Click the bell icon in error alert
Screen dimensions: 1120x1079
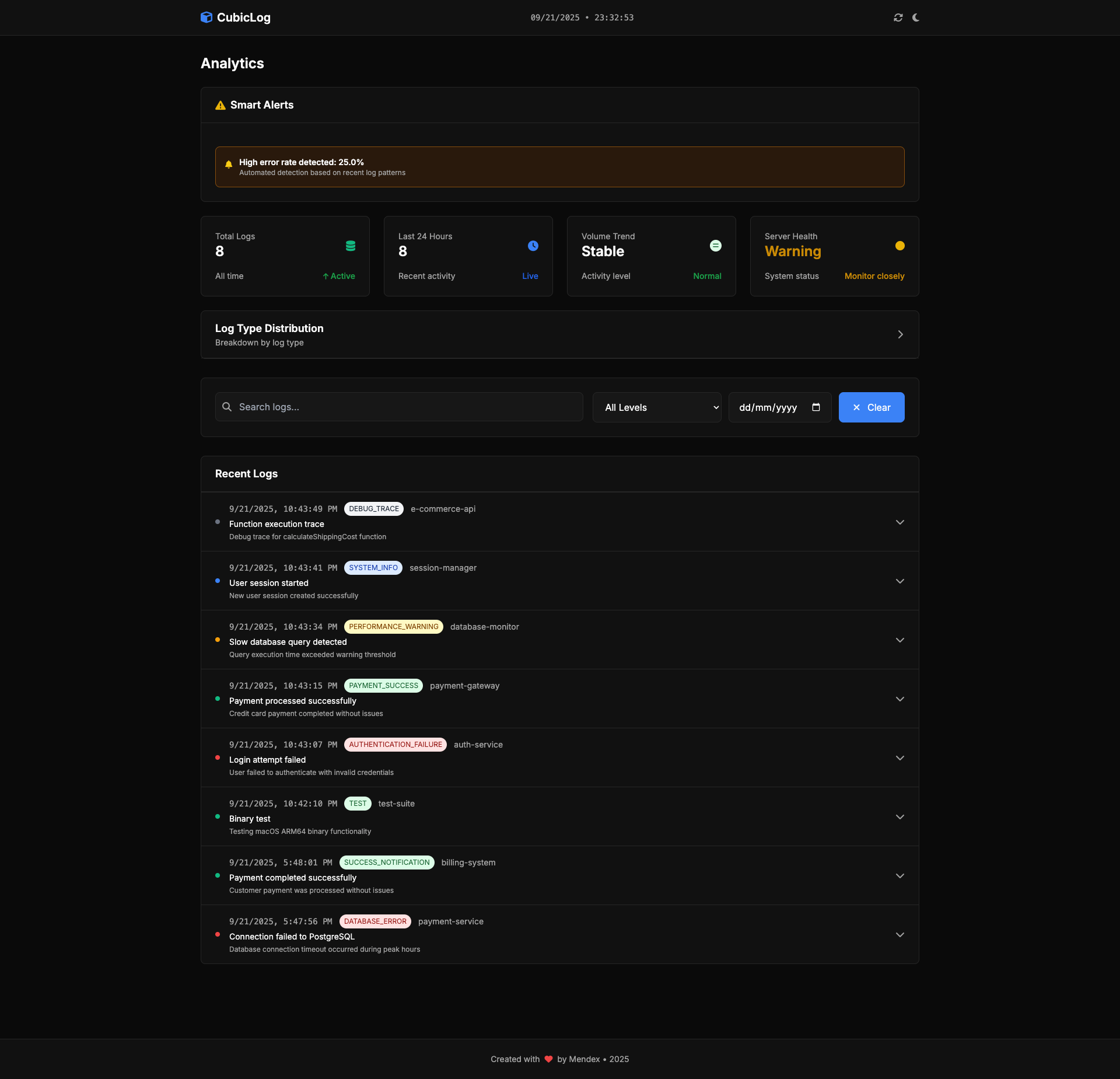pos(229,165)
